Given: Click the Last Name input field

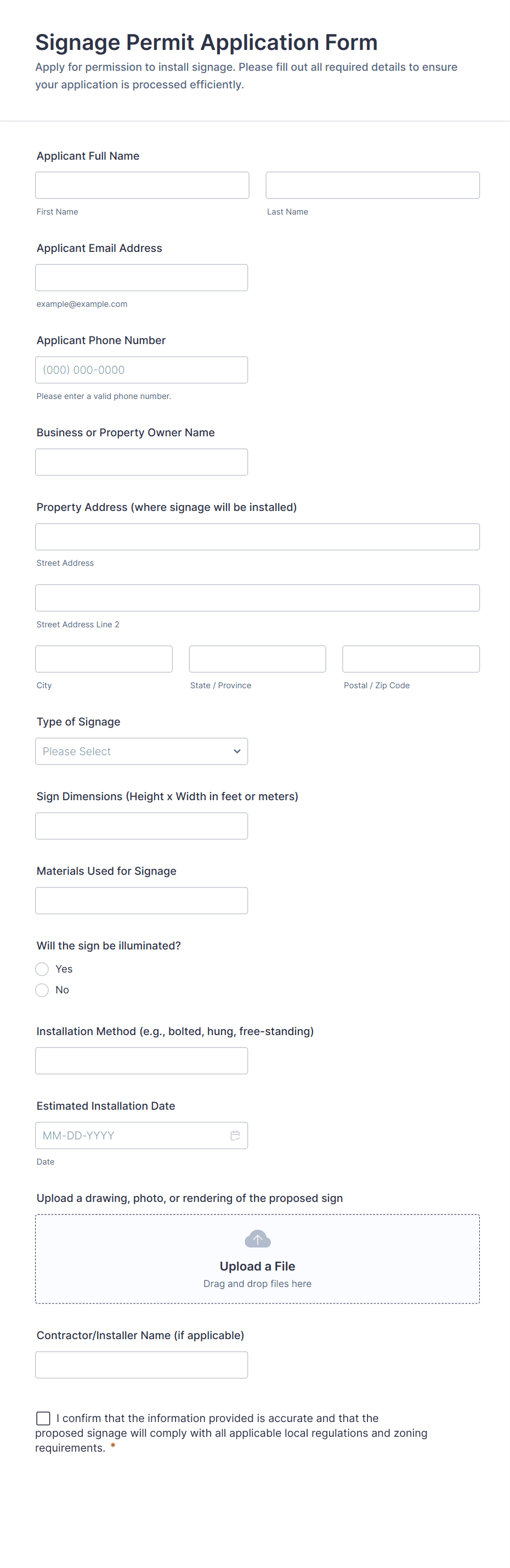Looking at the screenshot, I should 372,185.
